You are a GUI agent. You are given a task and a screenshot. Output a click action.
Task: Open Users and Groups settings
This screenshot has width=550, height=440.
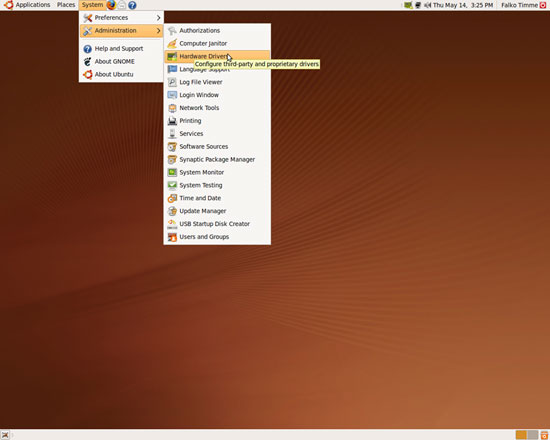tap(217, 237)
